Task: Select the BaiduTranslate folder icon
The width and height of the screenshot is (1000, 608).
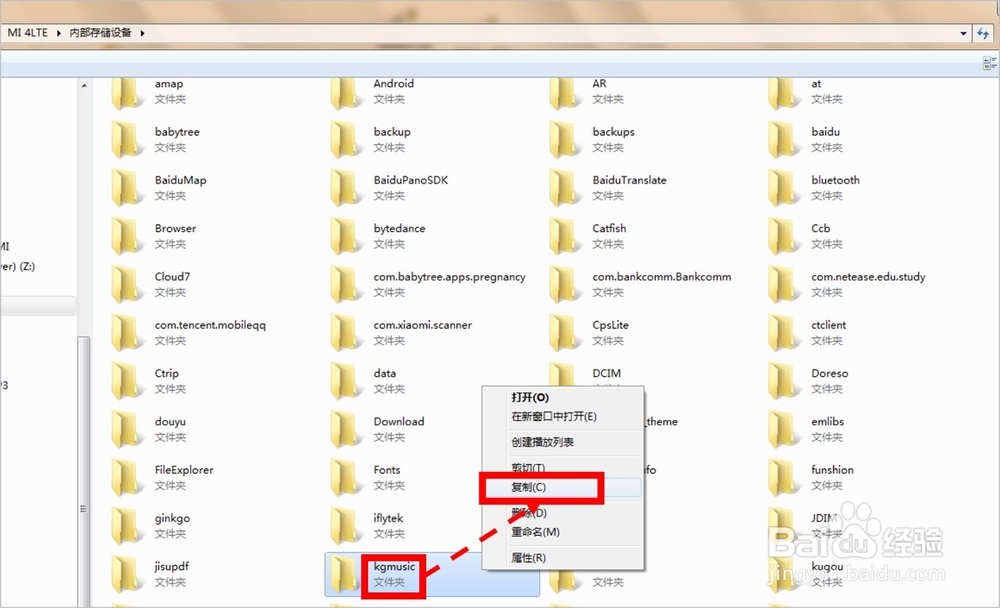Action: point(564,188)
